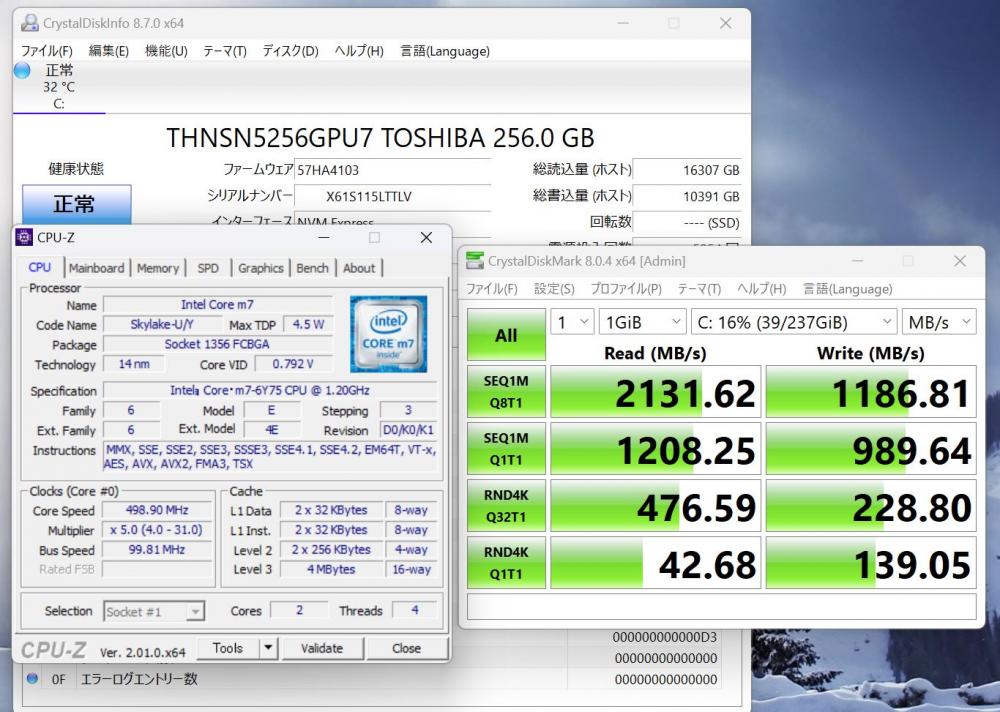Click the Intel Core m7 logo badge
The image size is (1000, 712).
pos(388,334)
